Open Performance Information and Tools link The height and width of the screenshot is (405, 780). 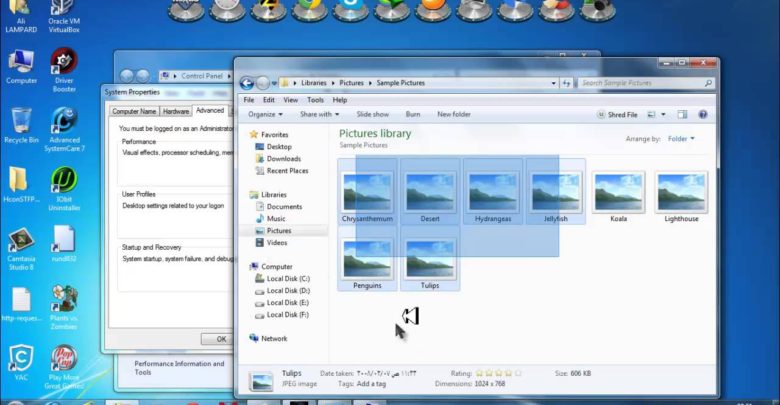coord(179,368)
